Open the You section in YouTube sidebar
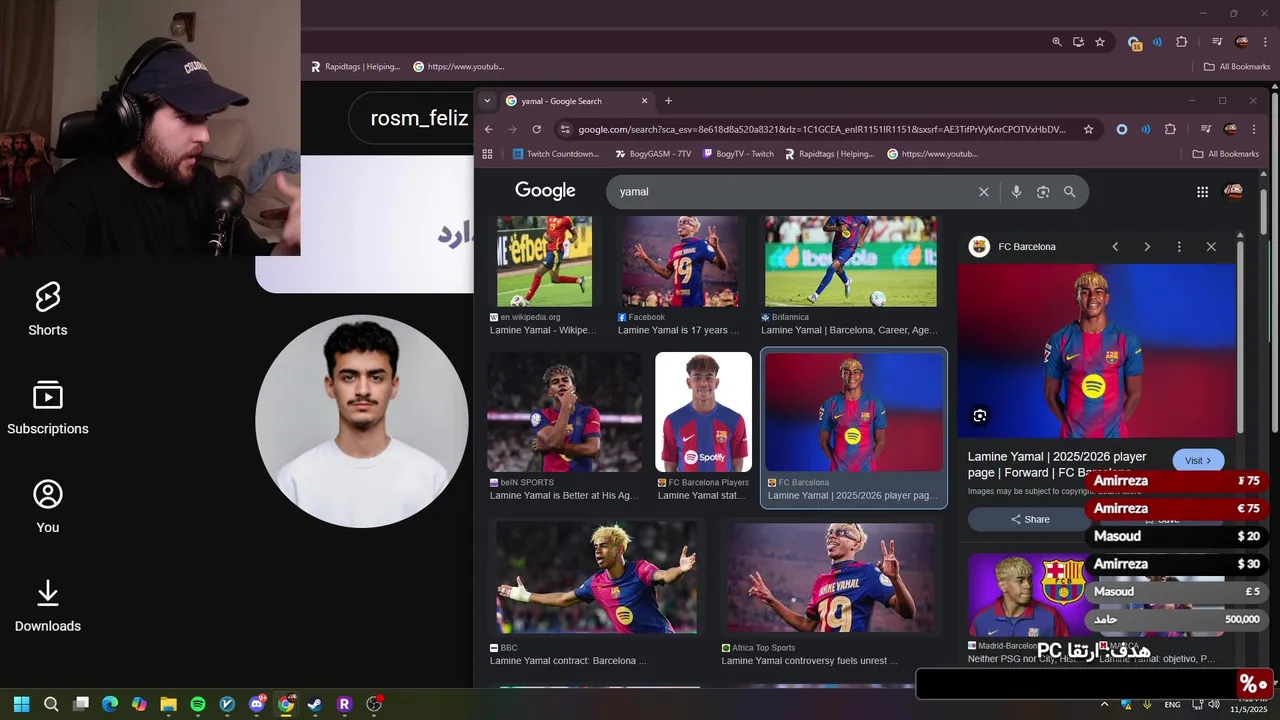Image resolution: width=1280 pixels, height=720 pixels. [x=47, y=506]
